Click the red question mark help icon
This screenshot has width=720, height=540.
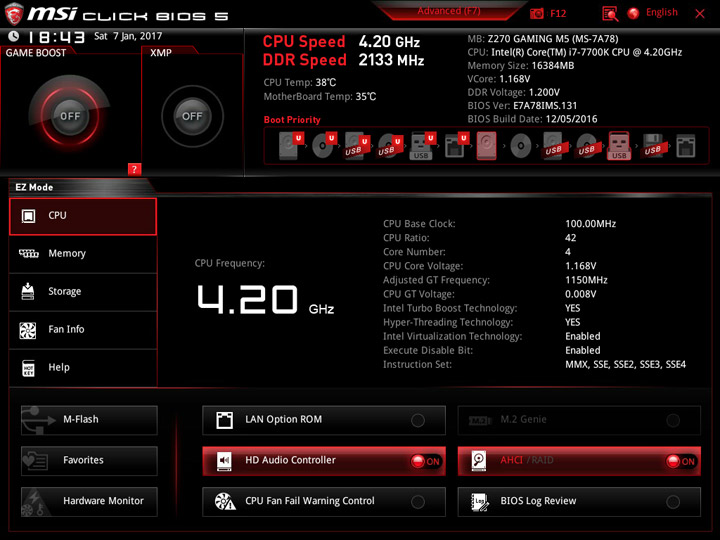click(x=134, y=169)
